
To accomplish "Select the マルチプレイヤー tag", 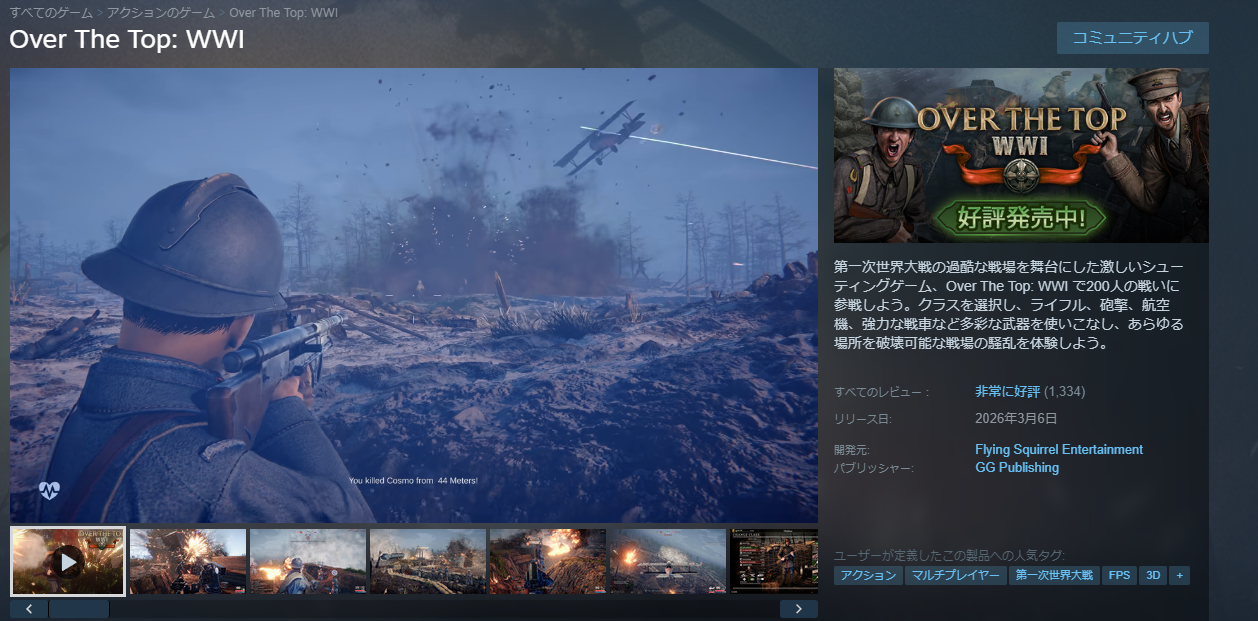I will (x=955, y=575).
